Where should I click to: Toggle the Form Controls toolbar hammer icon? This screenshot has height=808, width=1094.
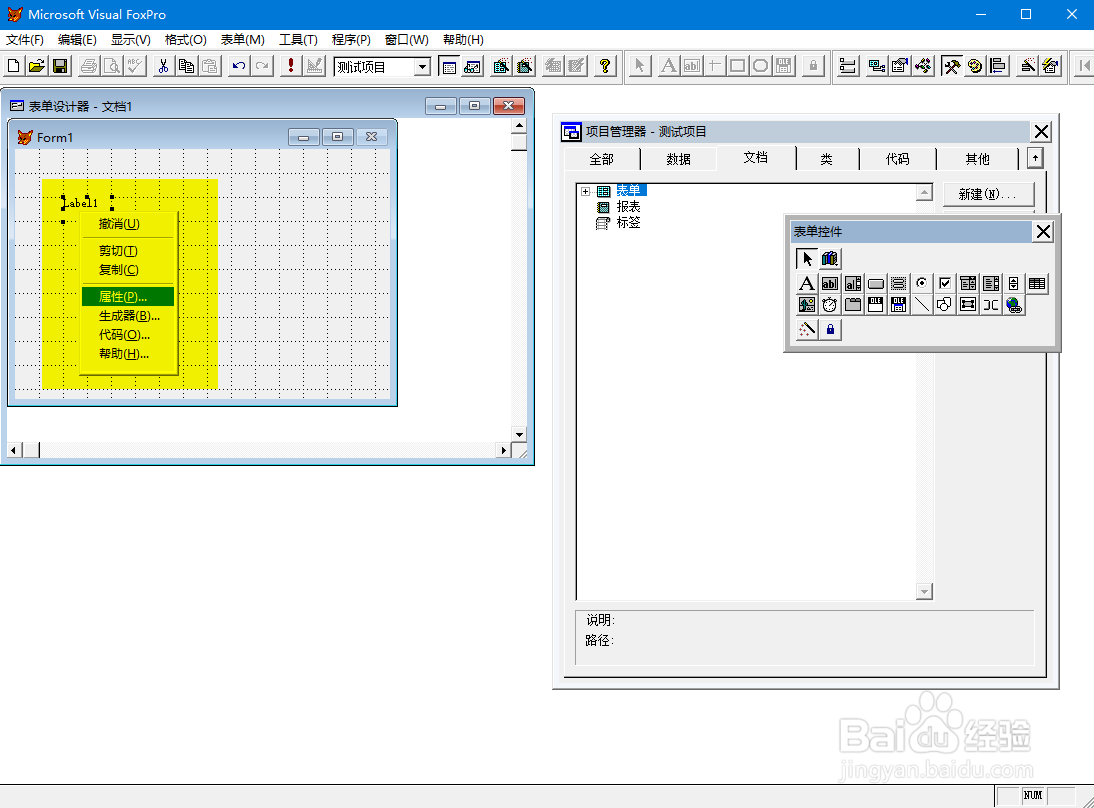[952, 66]
